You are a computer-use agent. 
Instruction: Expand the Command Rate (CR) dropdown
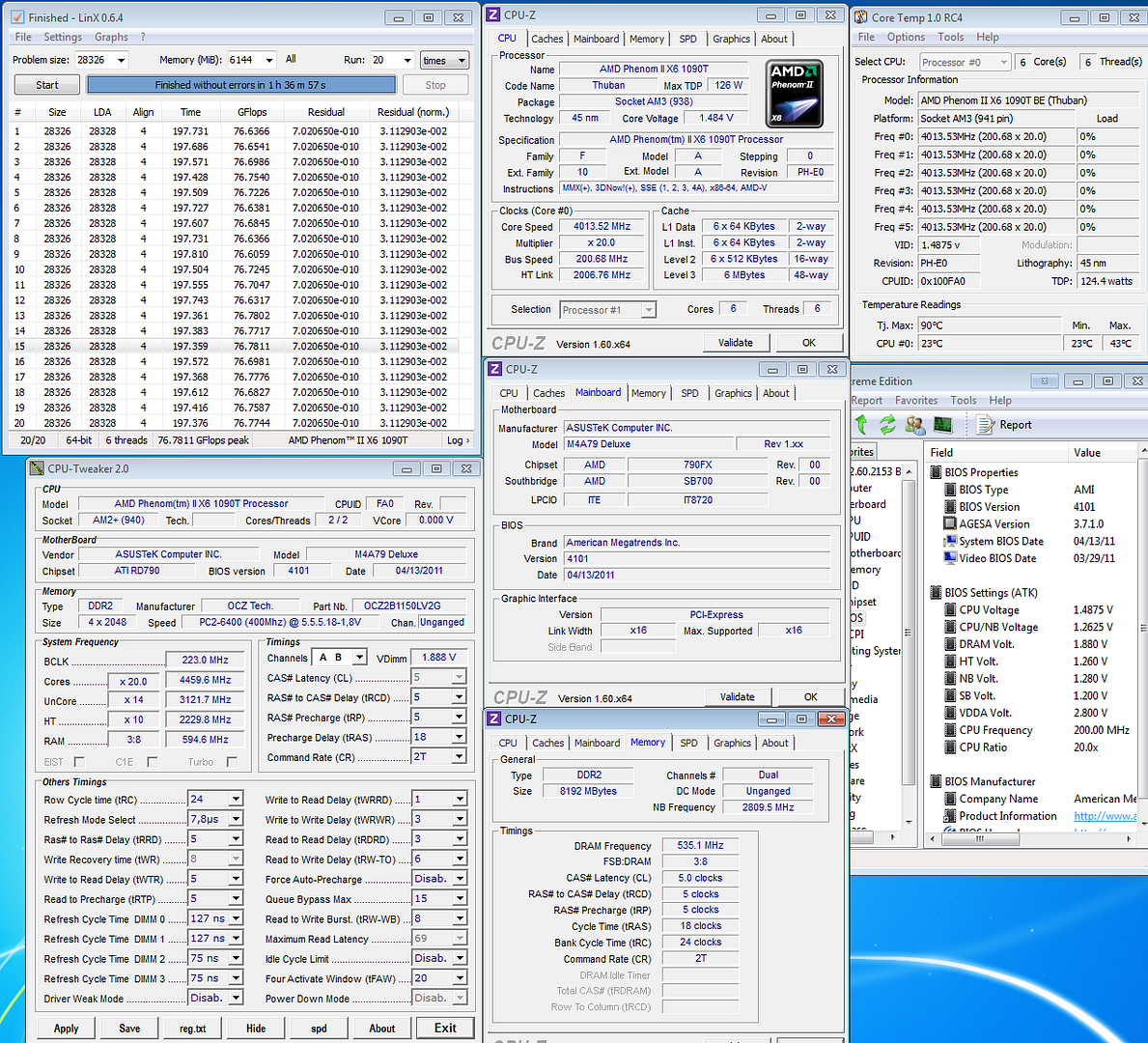pos(460,757)
